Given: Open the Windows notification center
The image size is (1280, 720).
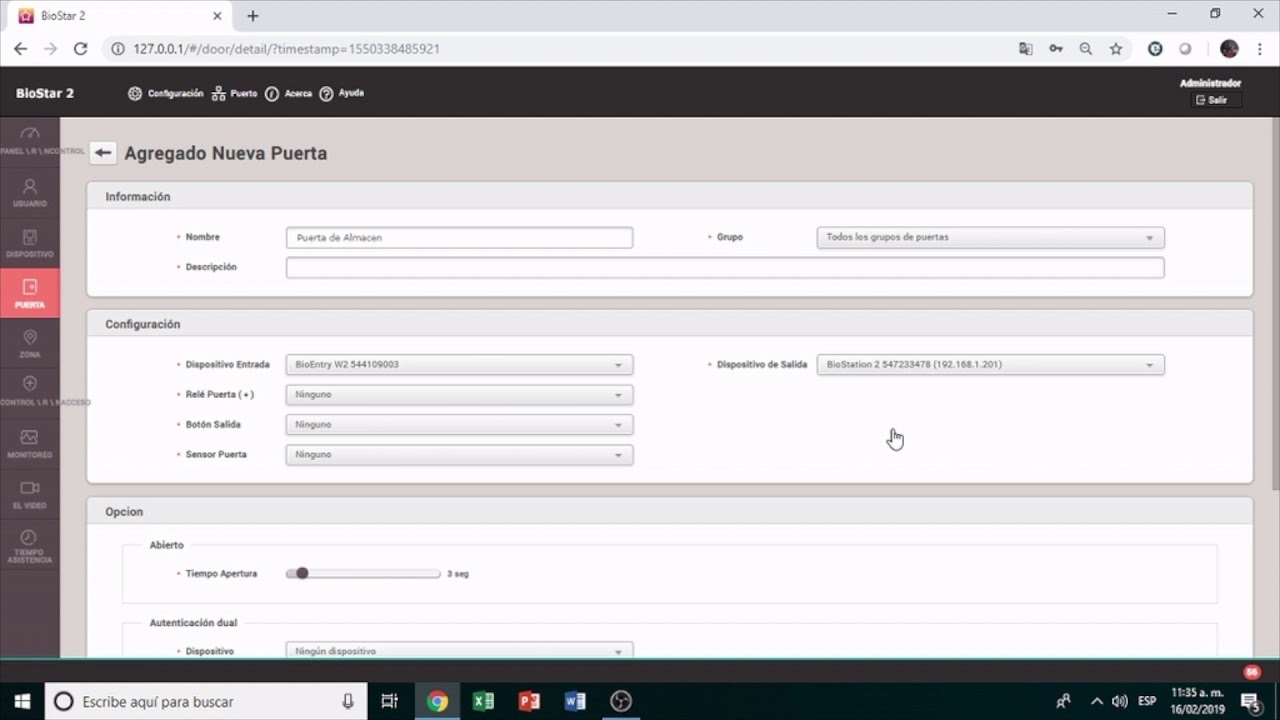Looking at the screenshot, I should tap(1250, 701).
